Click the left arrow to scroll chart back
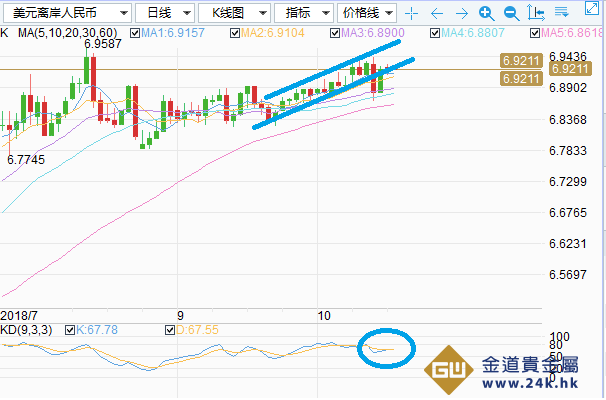Viewport: 606px width, 400px height. coord(436,14)
